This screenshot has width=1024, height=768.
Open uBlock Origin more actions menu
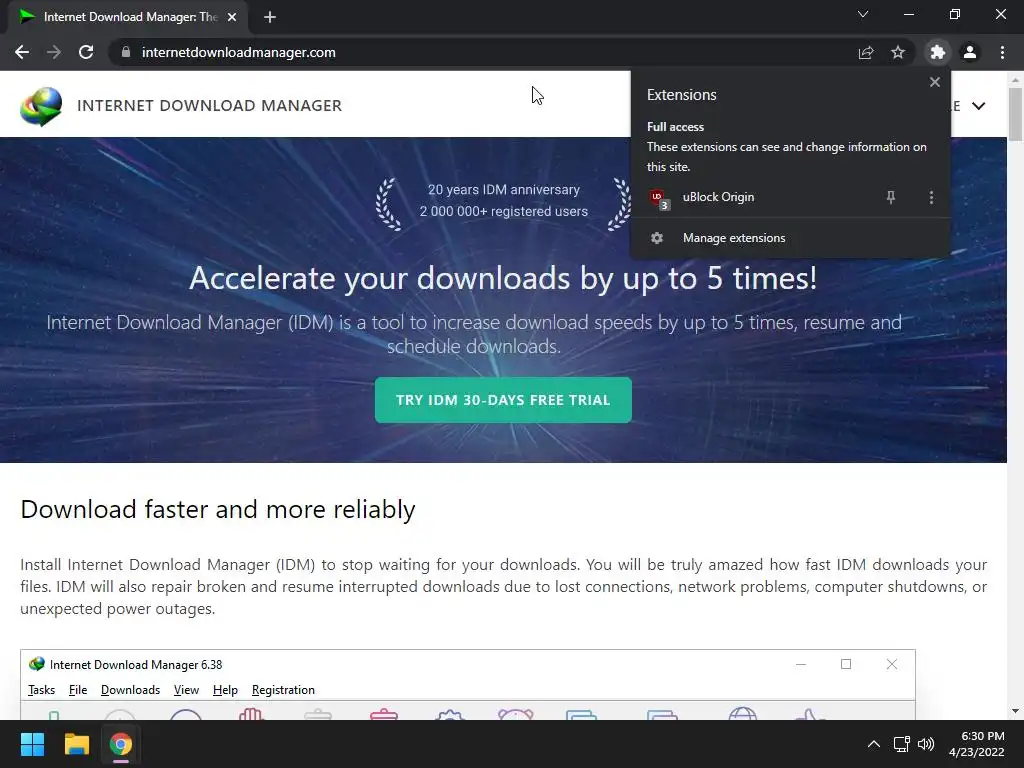(x=931, y=197)
